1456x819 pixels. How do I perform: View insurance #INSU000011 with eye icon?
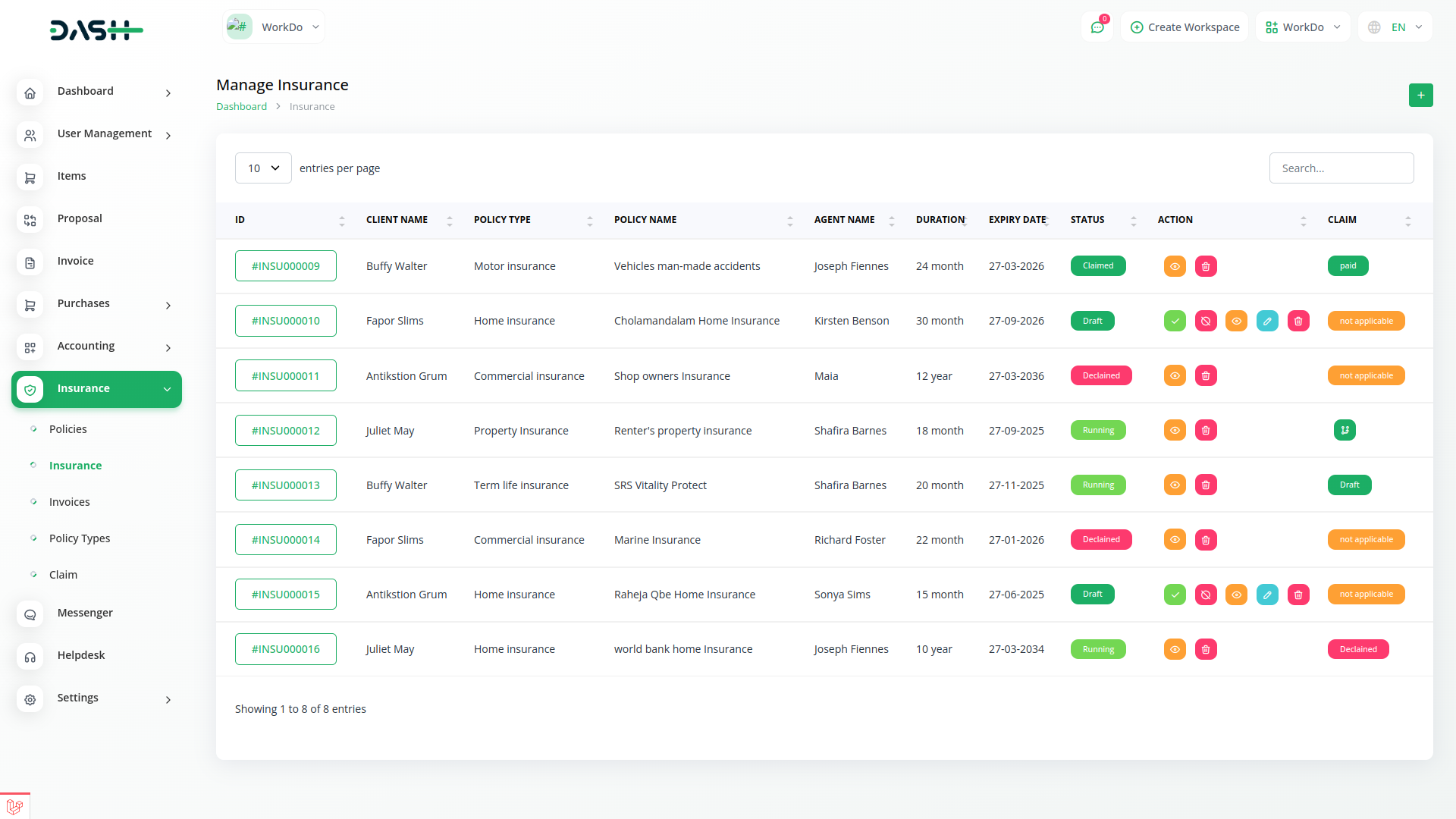(1175, 376)
